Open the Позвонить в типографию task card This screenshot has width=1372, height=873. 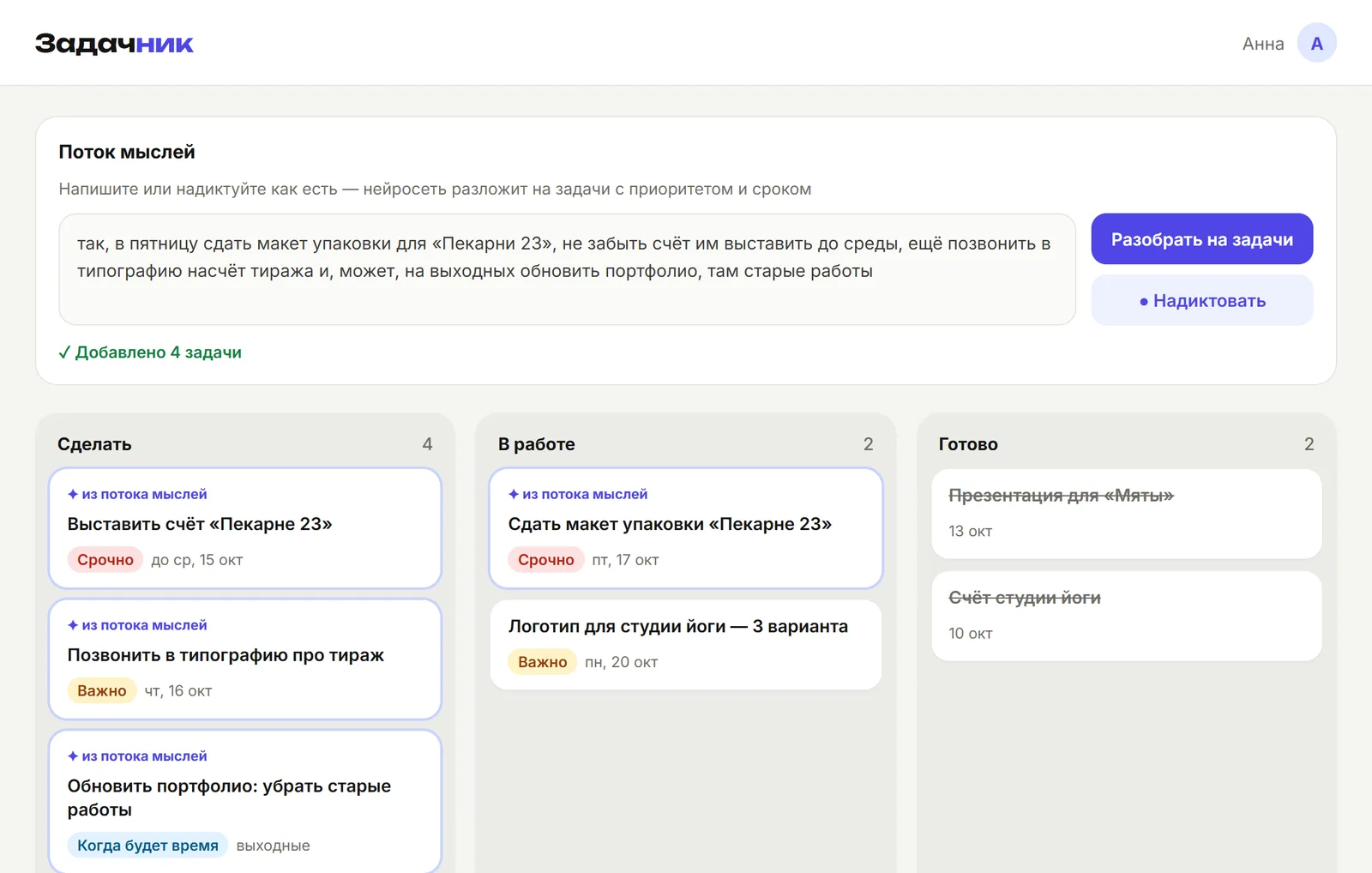245,659
